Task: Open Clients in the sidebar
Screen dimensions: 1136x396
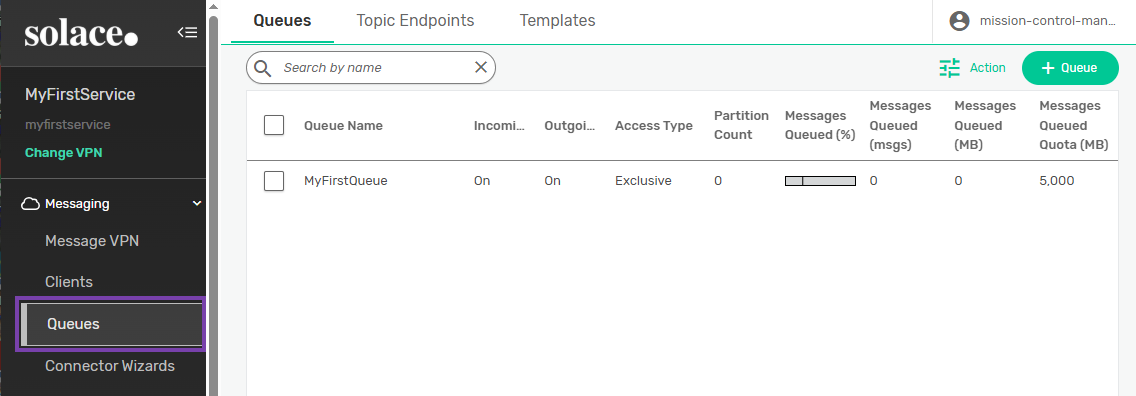Action: (x=69, y=282)
